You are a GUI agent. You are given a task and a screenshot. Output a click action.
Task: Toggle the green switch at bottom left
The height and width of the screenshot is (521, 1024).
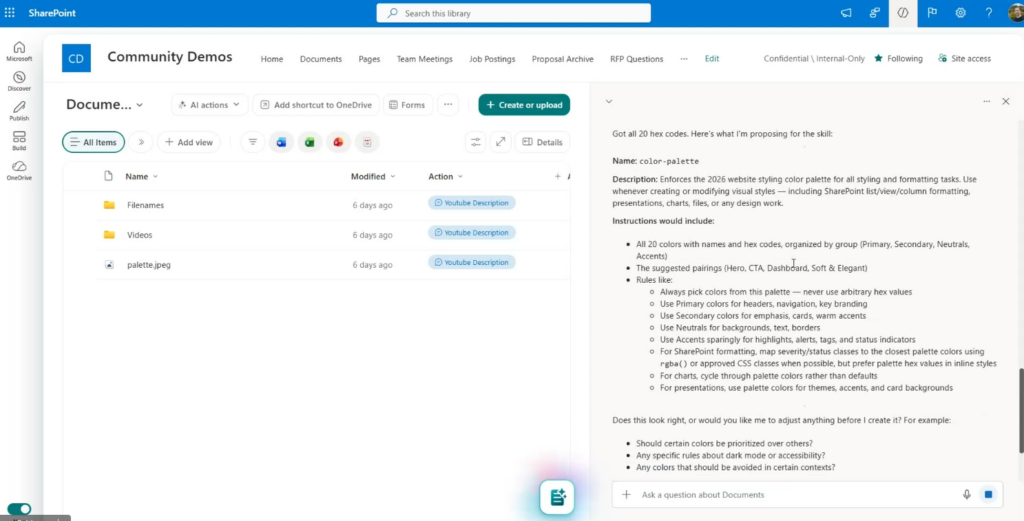pos(19,509)
